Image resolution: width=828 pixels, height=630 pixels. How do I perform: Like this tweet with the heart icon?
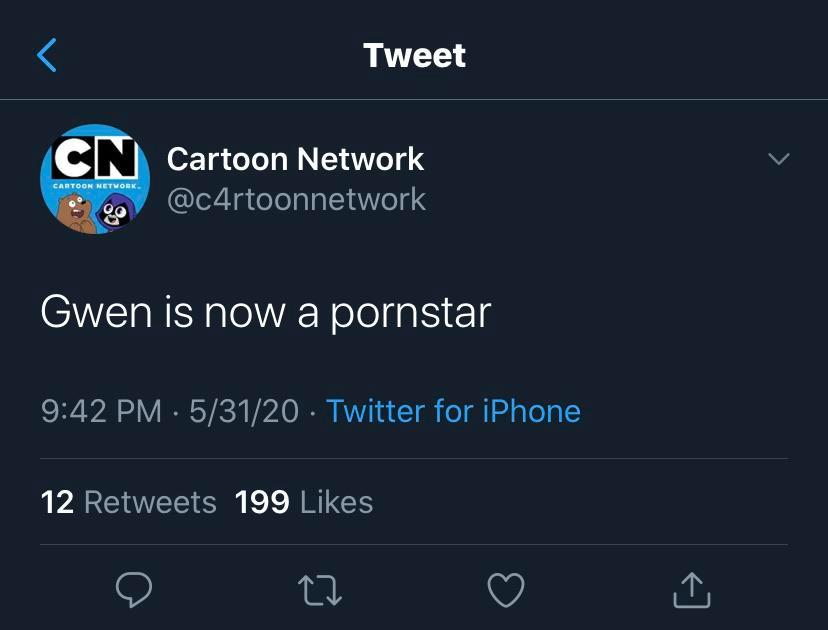tap(507, 592)
